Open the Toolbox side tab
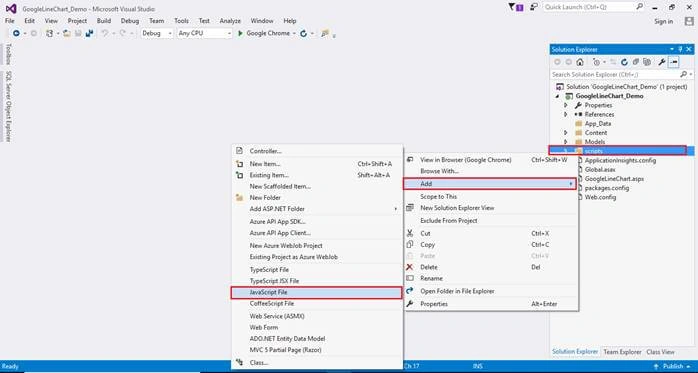The image size is (698, 373). 8,54
